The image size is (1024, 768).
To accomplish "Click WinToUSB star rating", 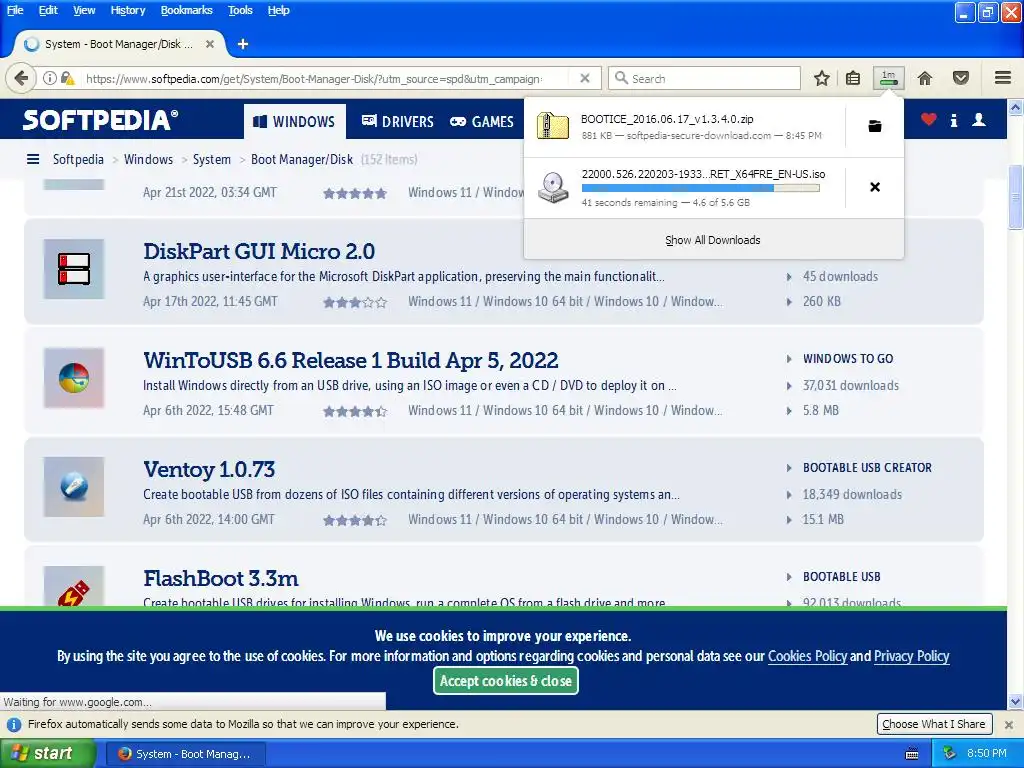I will tap(355, 411).
